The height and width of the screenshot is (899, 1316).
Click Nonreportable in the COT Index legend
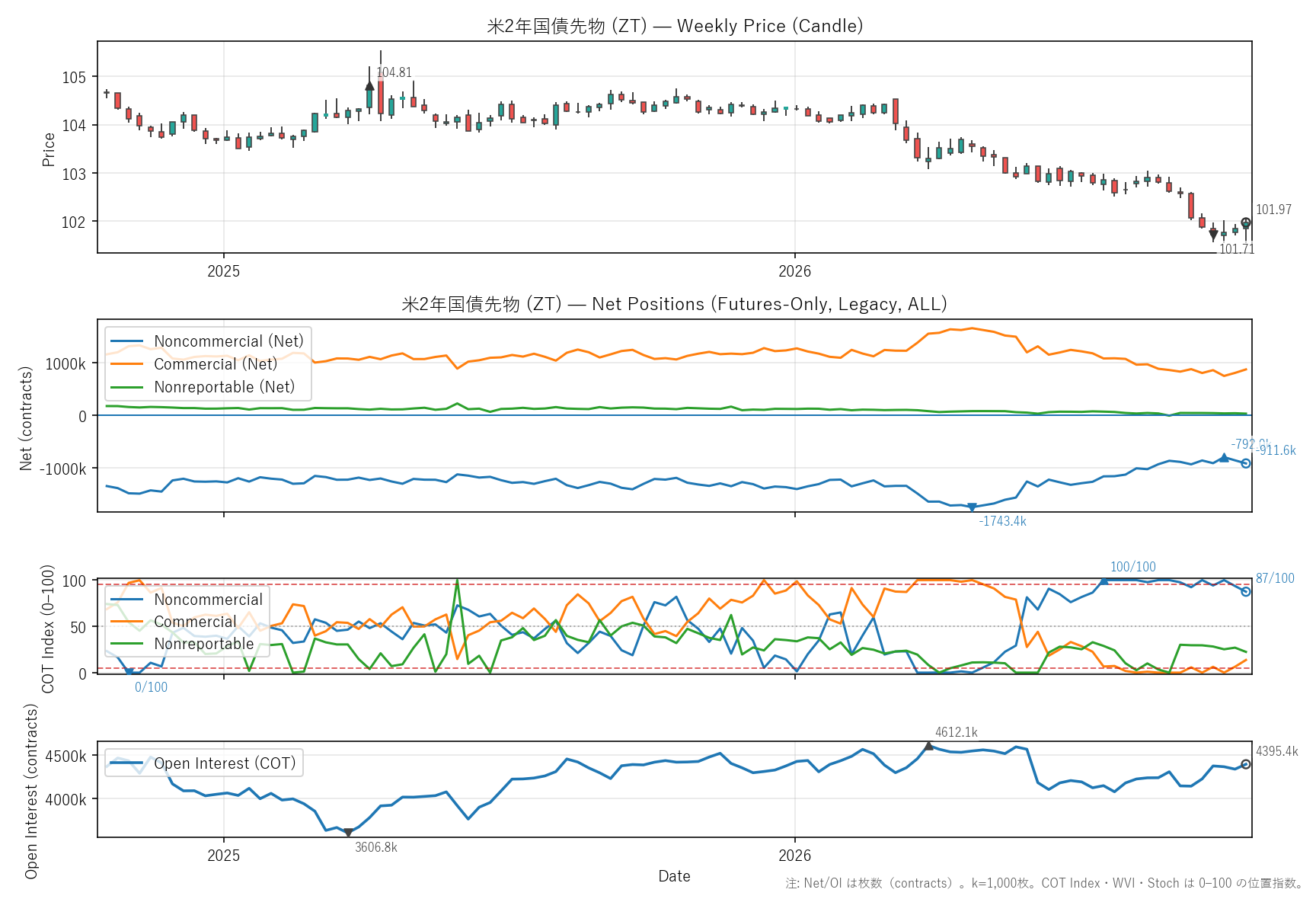(x=204, y=644)
